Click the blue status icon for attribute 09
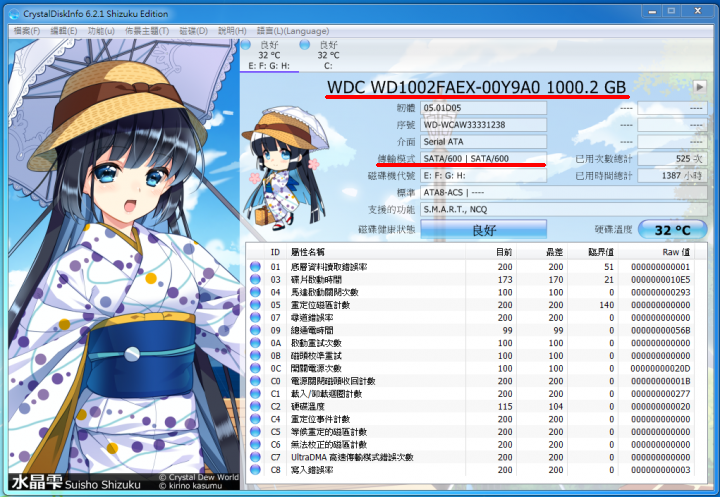The image size is (720, 497). [x=255, y=330]
